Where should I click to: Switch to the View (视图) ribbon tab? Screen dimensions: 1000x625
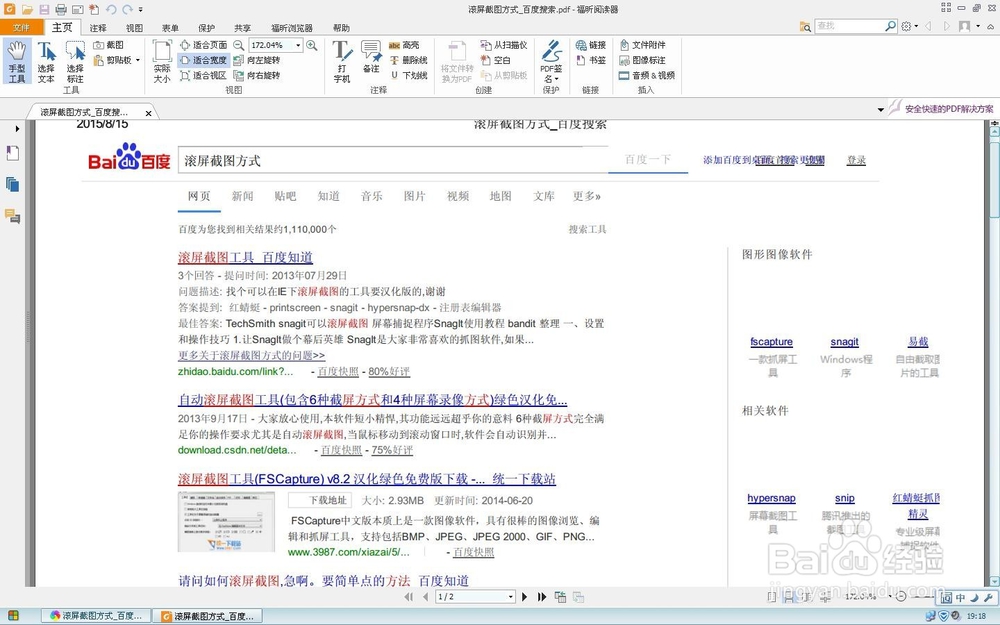coord(135,28)
